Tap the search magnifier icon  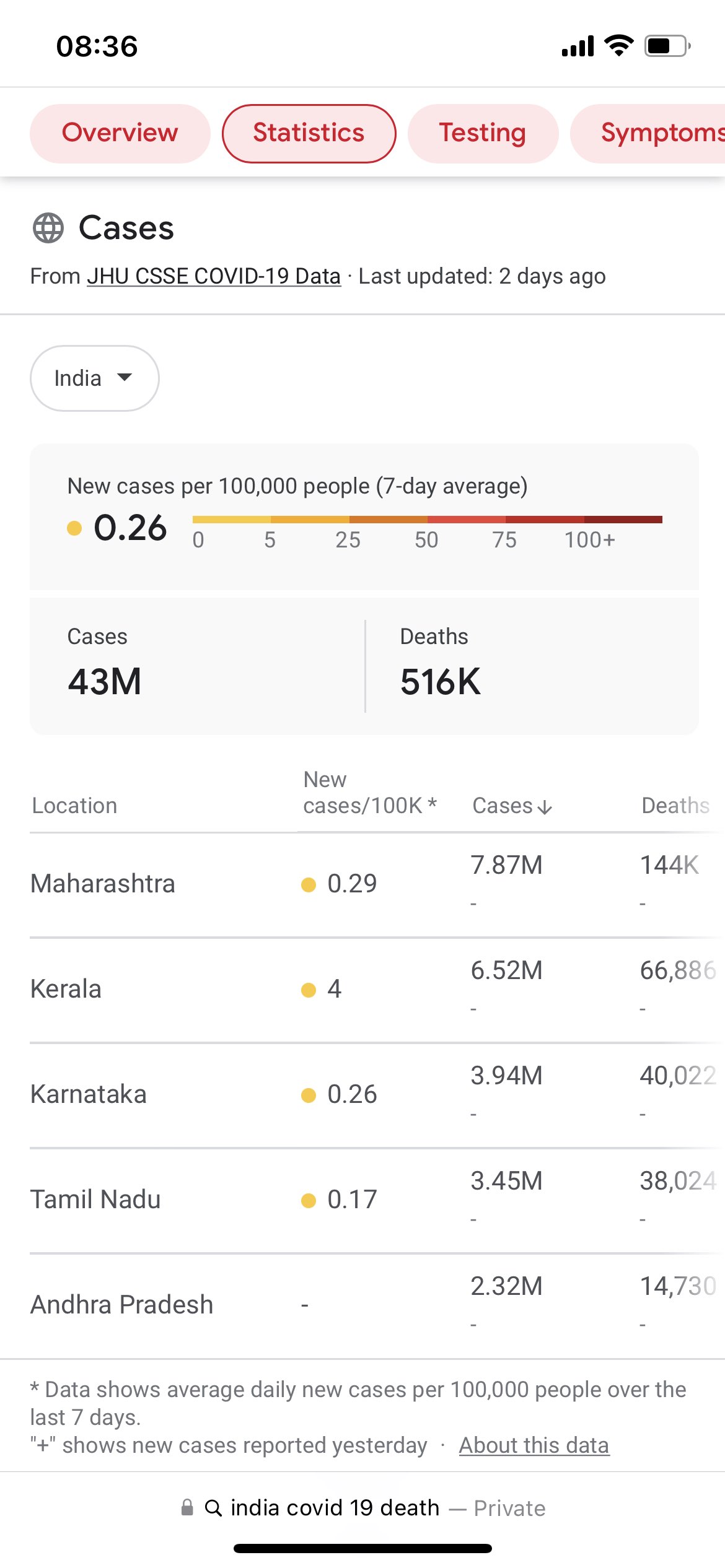coord(213,1508)
